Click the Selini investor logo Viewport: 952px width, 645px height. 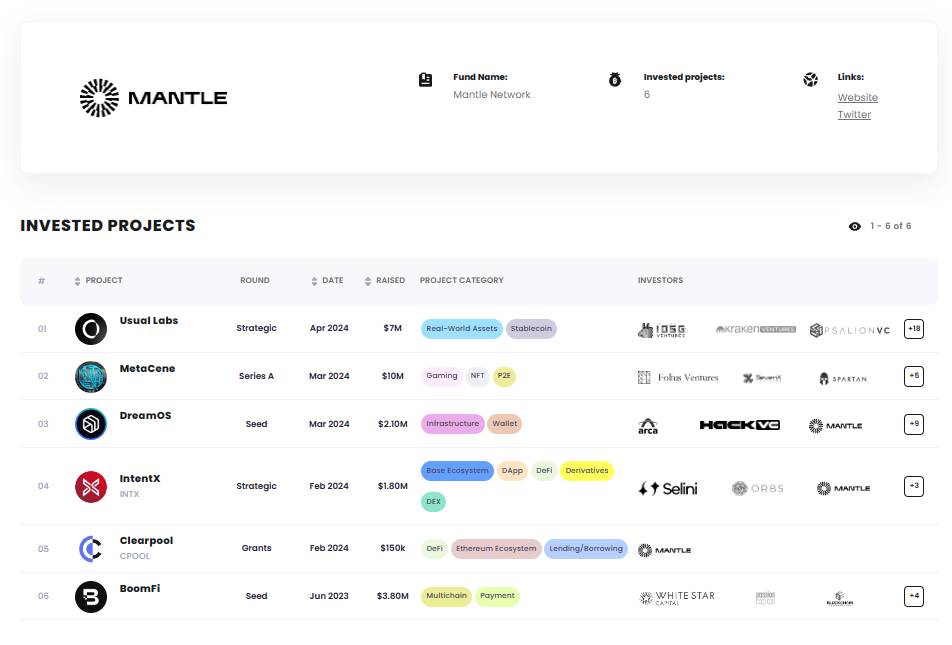668,488
